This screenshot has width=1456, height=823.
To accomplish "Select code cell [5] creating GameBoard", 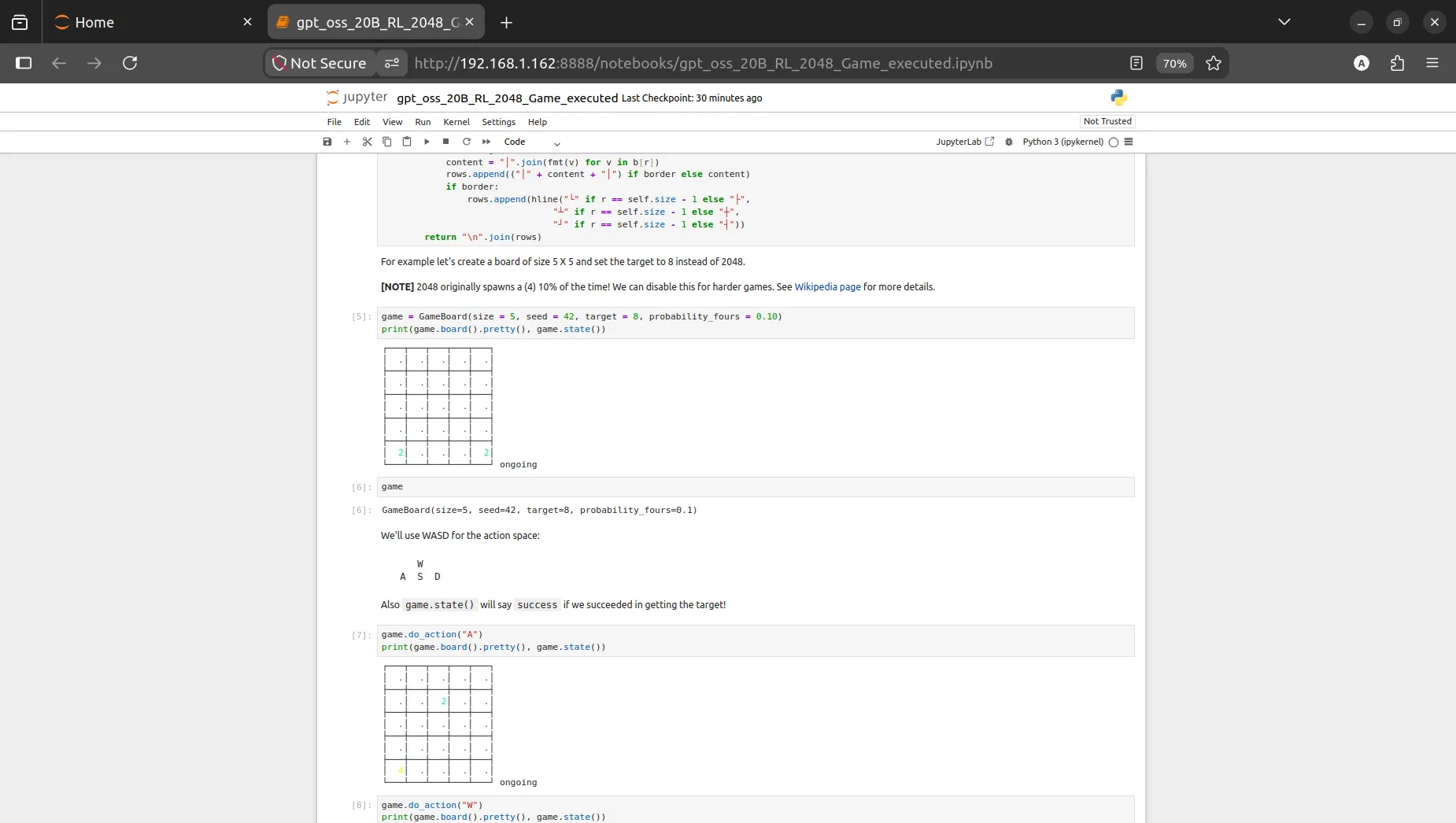I will pos(756,323).
